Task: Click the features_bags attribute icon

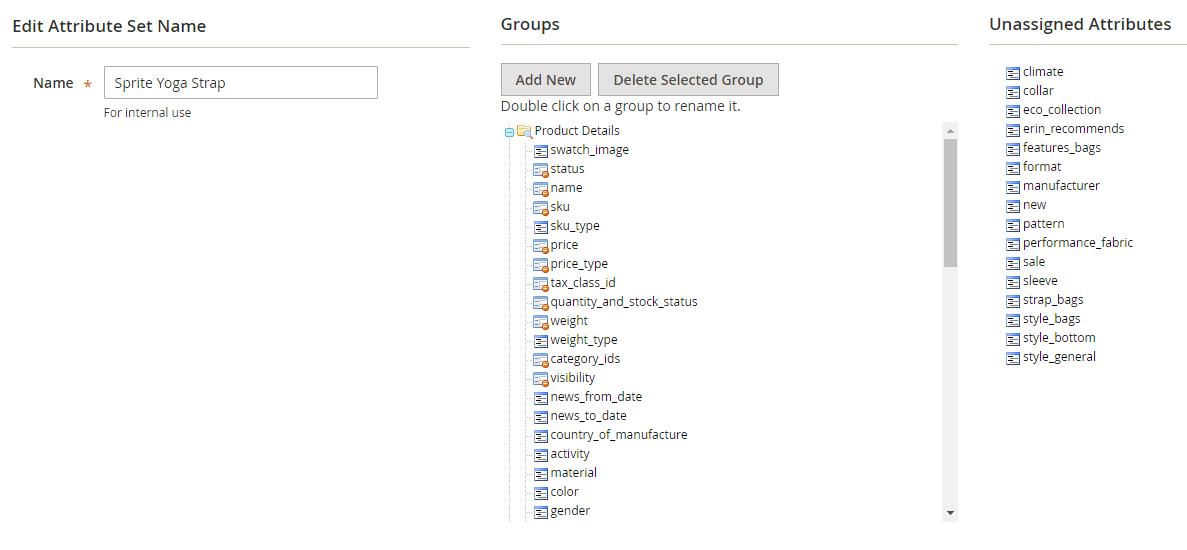Action: [1013, 148]
